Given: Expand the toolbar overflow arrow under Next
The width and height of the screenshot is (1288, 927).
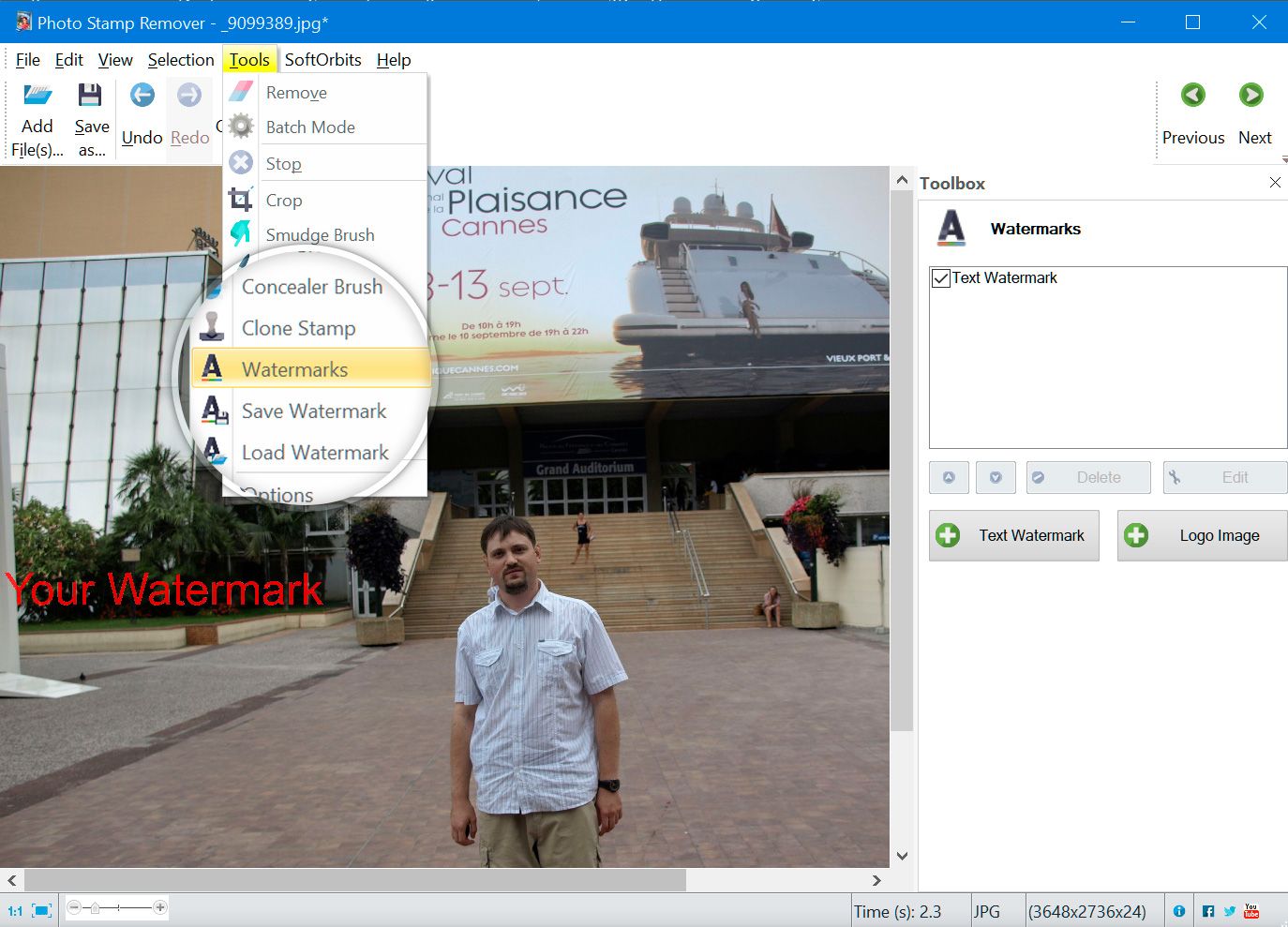Looking at the screenshot, I should (x=1283, y=159).
